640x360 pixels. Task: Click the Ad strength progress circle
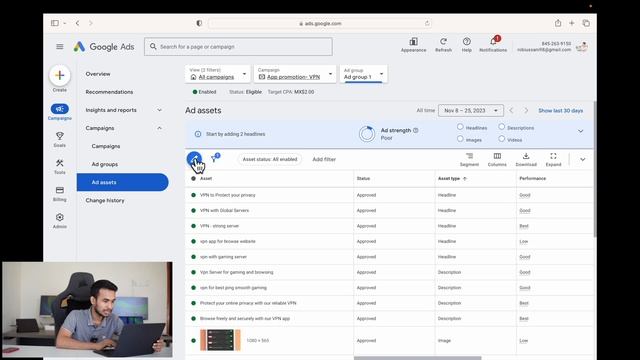tap(367, 133)
